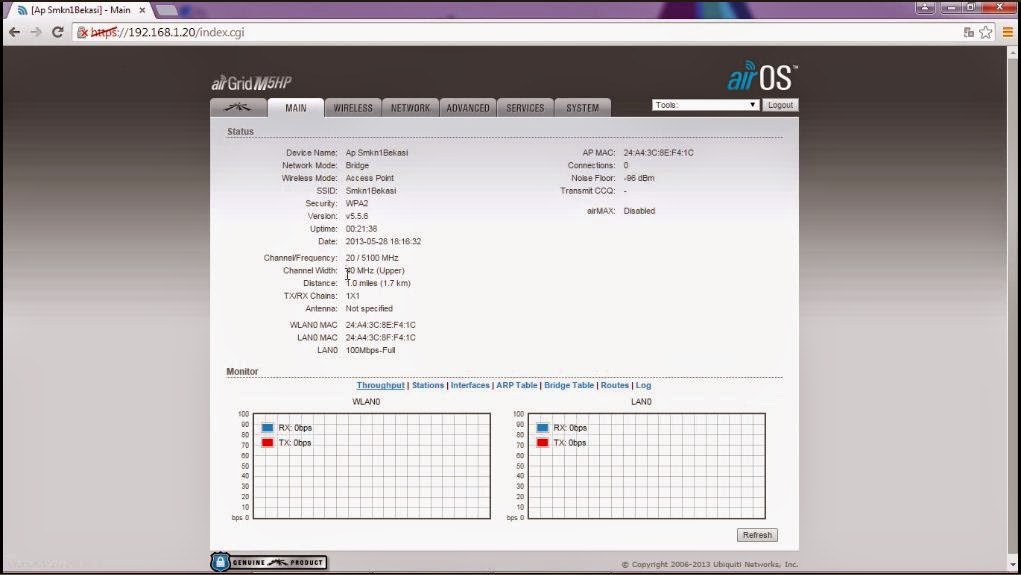Click the Security WPA2 value
1021x575 pixels.
pyautogui.click(x=356, y=204)
